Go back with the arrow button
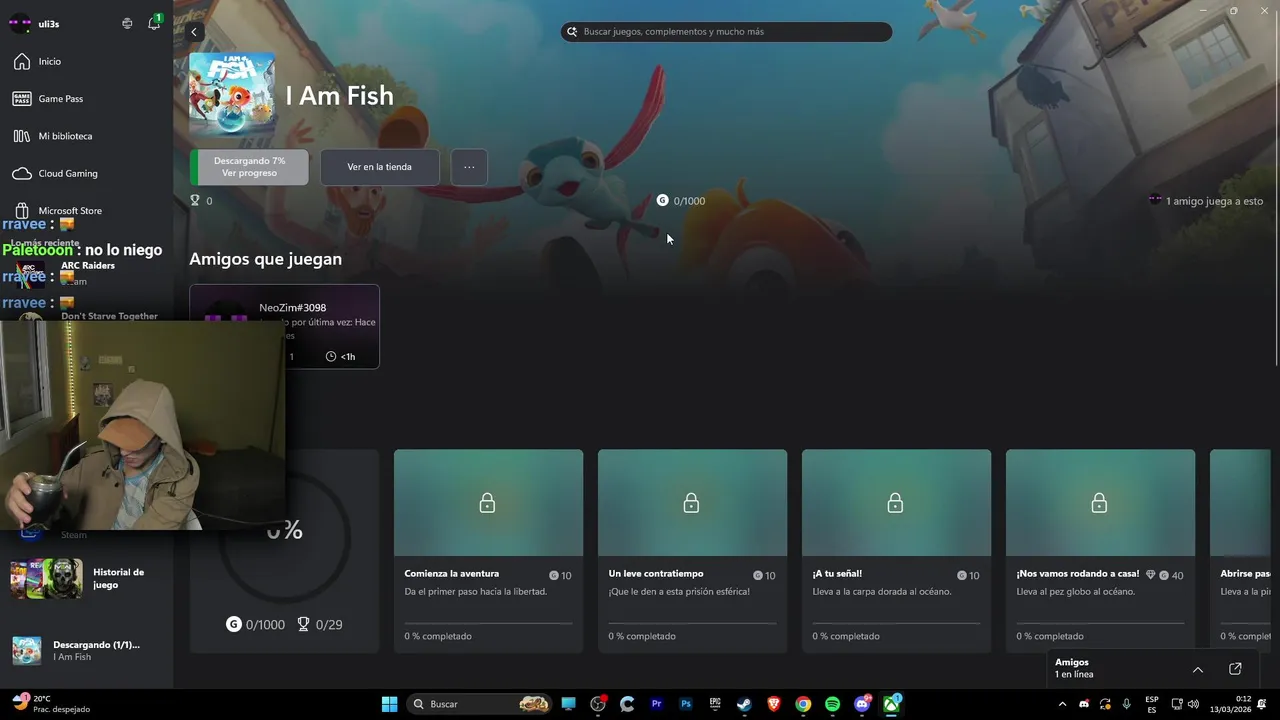 [194, 32]
